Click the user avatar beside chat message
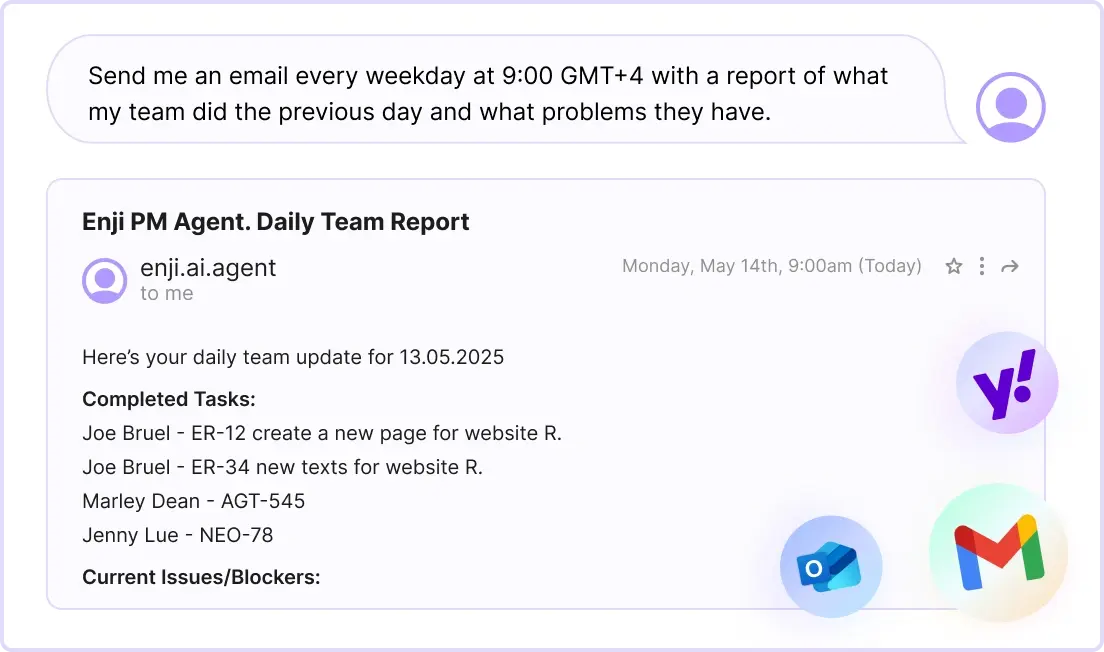The image size is (1104, 652). [x=1010, y=107]
